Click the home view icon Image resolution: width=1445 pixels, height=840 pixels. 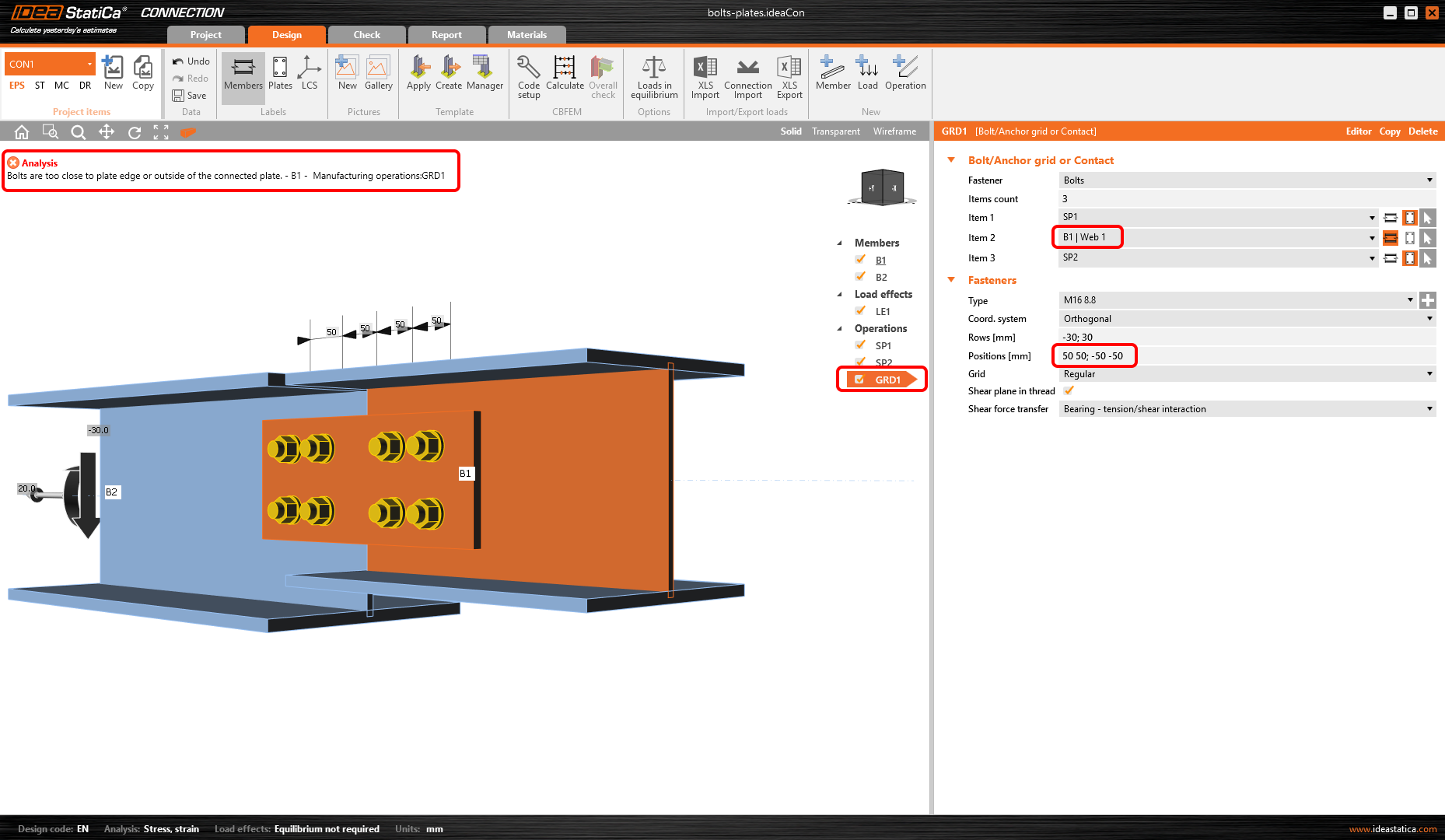(x=22, y=132)
